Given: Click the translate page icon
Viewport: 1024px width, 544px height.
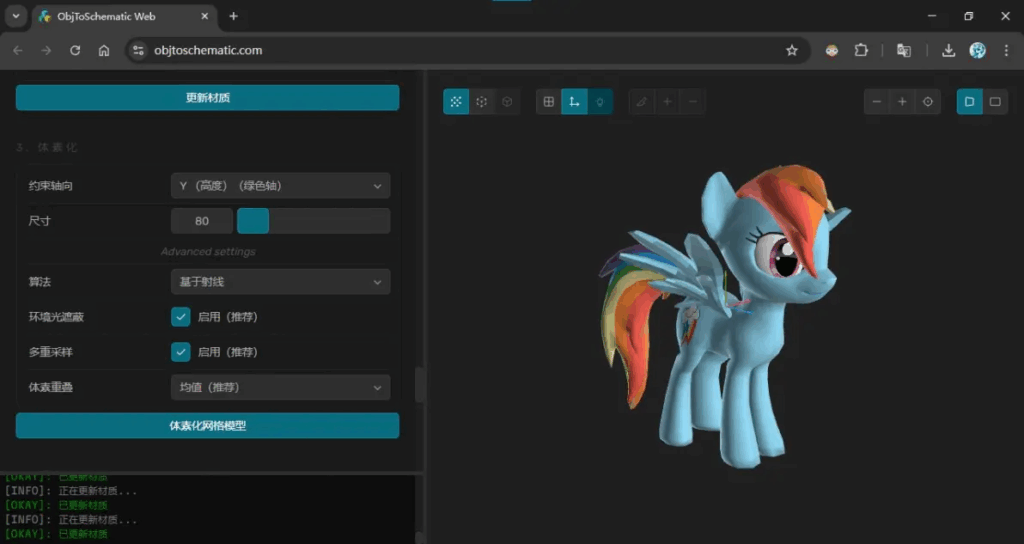Looking at the screenshot, I should pos(904,50).
